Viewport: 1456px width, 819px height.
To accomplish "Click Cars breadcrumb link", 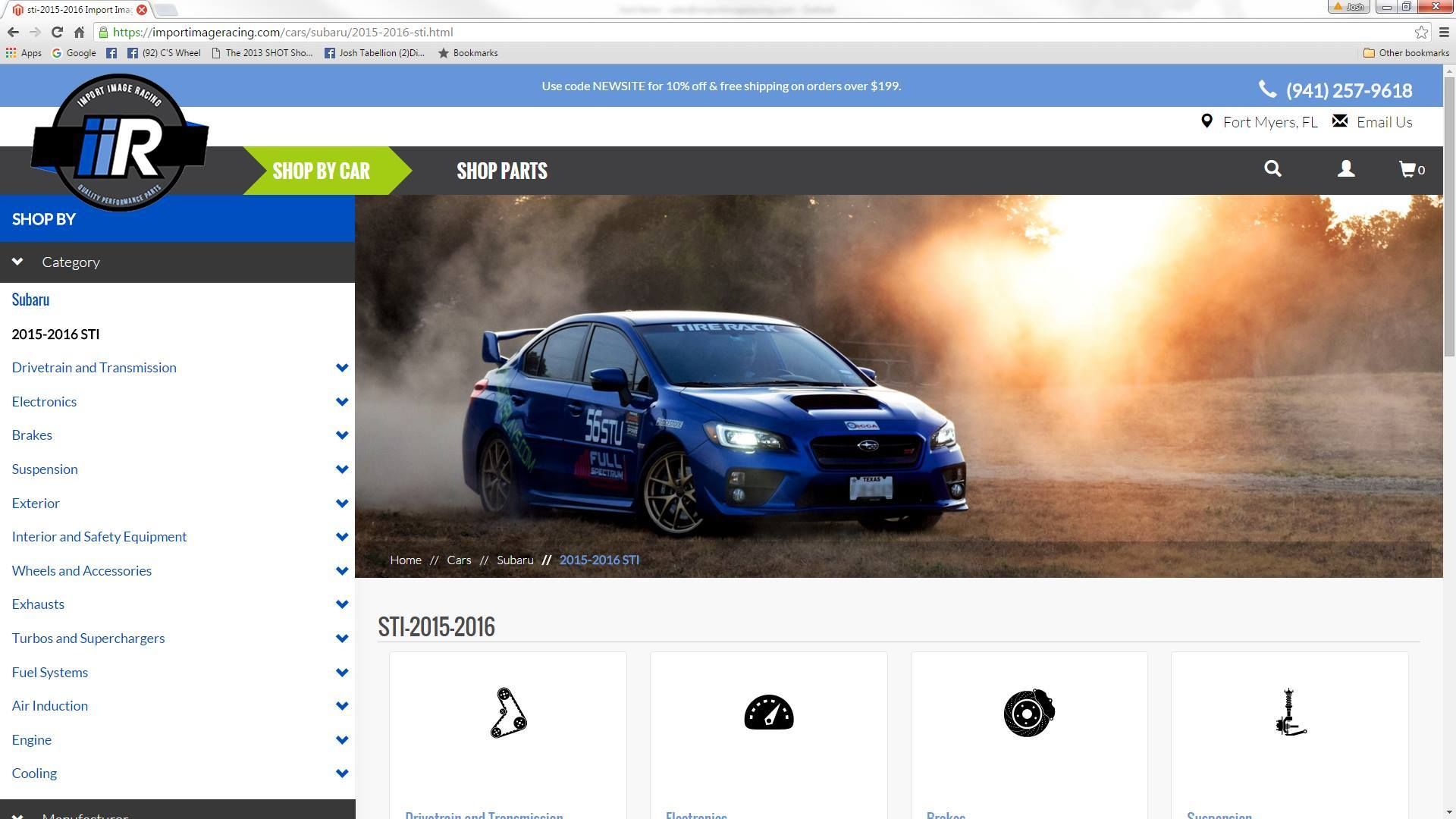I will [x=459, y=560].
